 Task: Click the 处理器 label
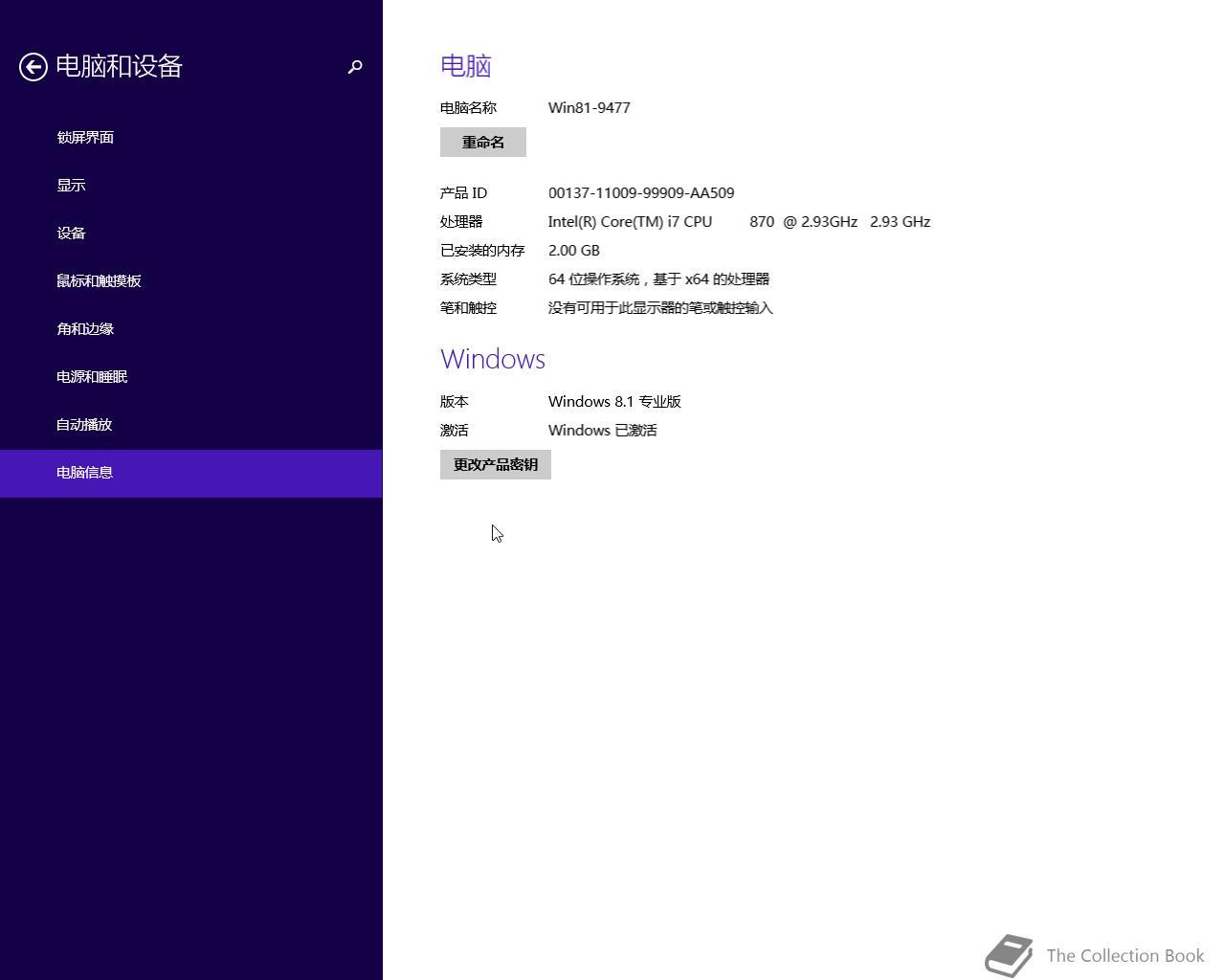tap(461, 221)
